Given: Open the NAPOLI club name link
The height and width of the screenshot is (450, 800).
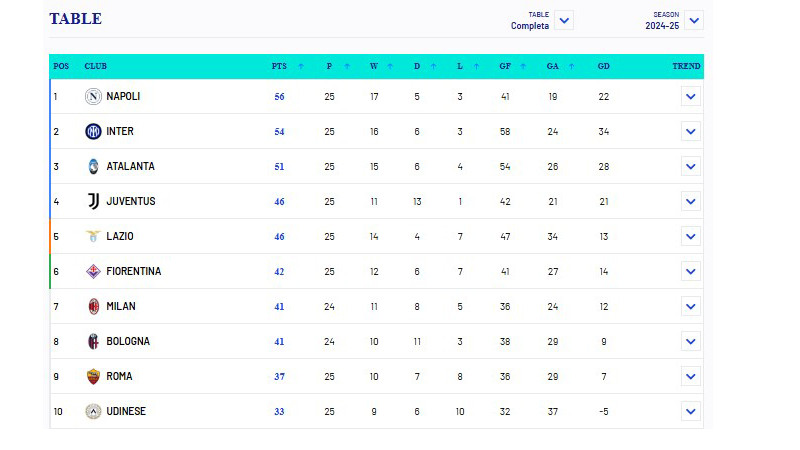Looking at the screenshot, I should (x=123, y=96).
